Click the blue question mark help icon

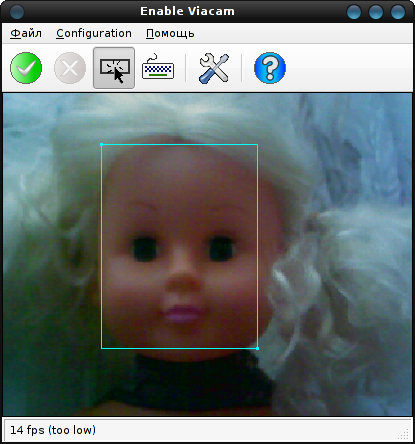point(270,68)
